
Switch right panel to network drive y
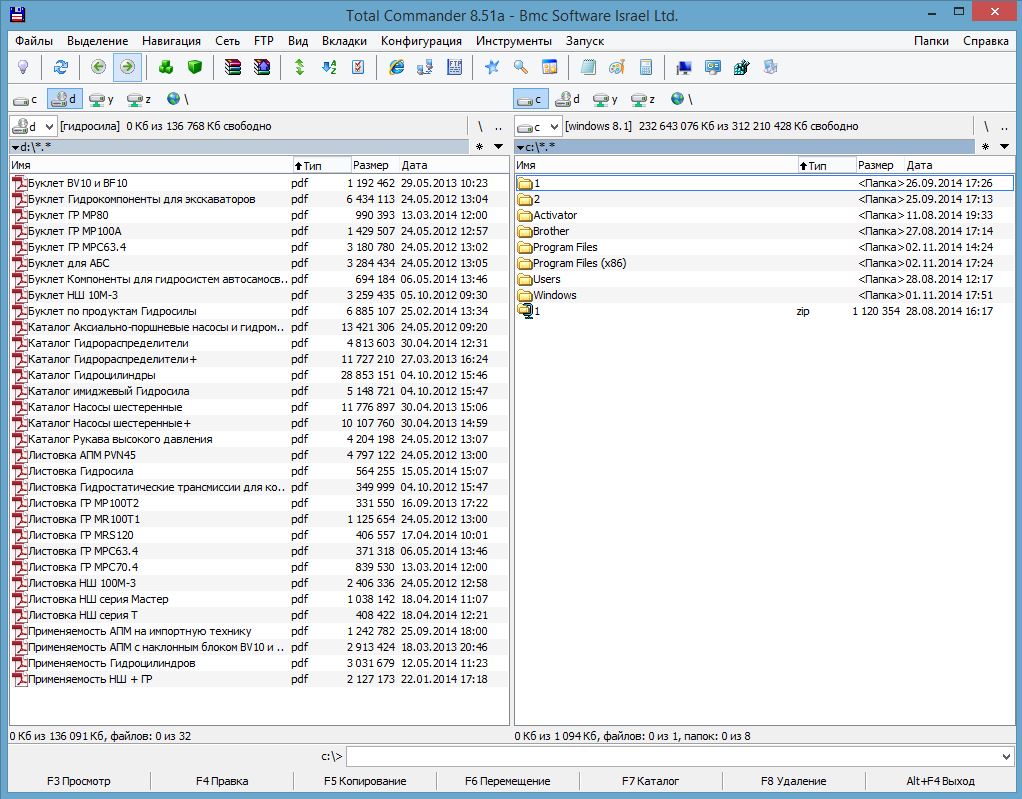pyautogui.click(x=606, y=99)
